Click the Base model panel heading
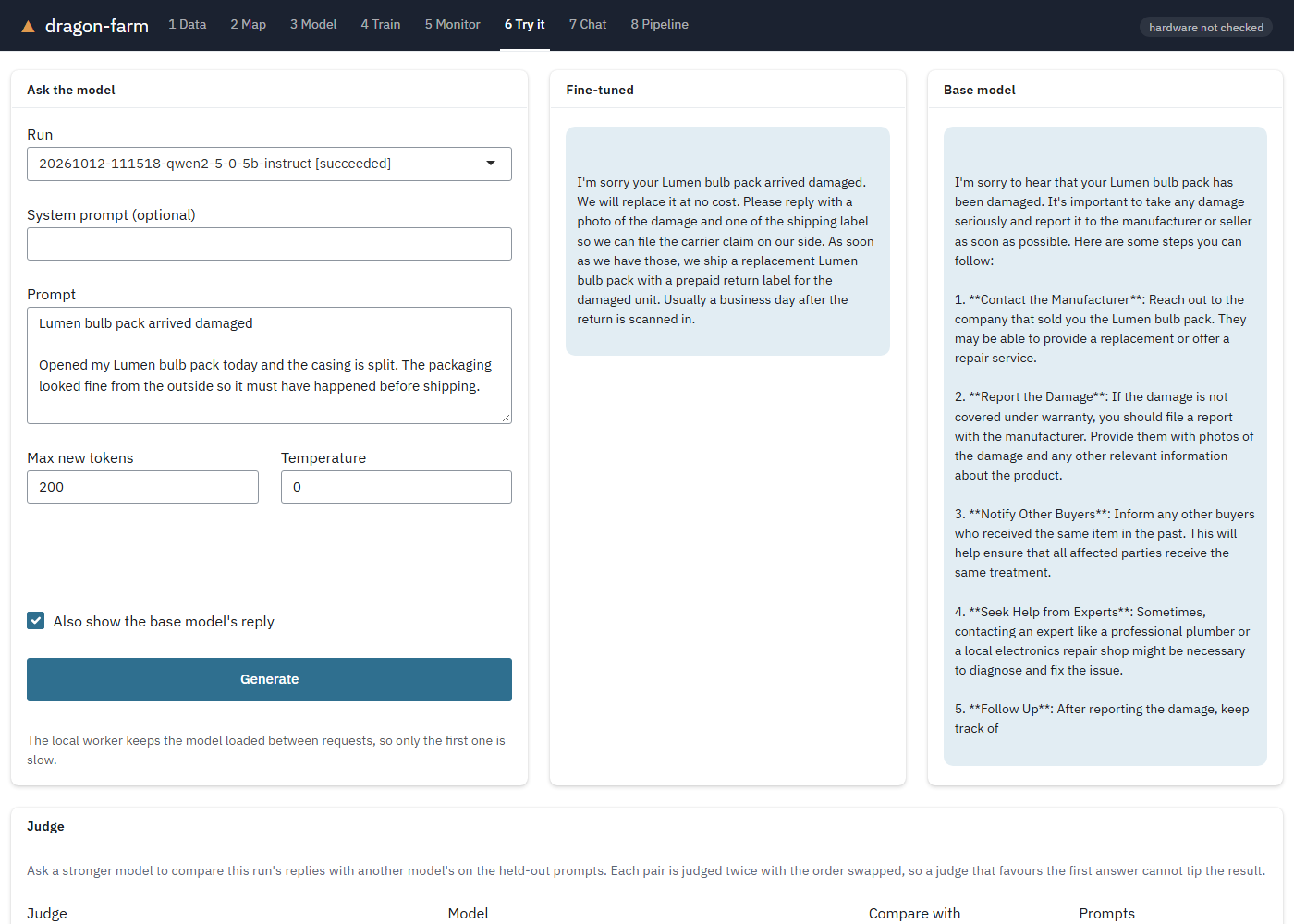This screenshot has width=1294, height=924. (x=980, y=90)
